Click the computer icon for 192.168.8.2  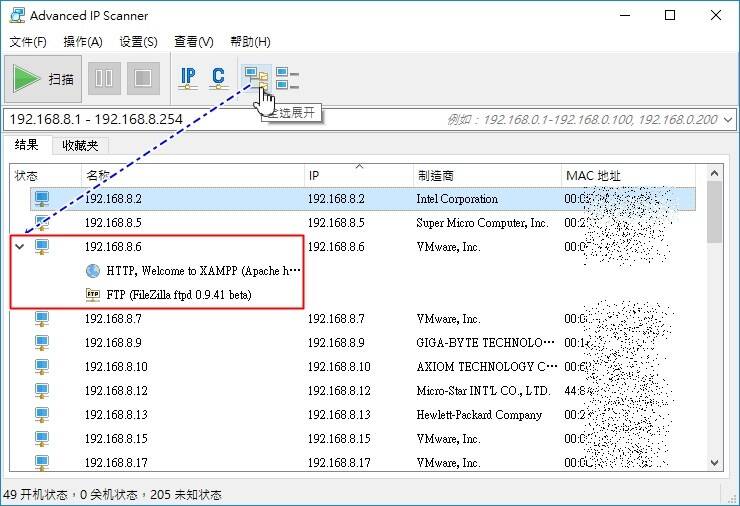[x=42, y=199]
